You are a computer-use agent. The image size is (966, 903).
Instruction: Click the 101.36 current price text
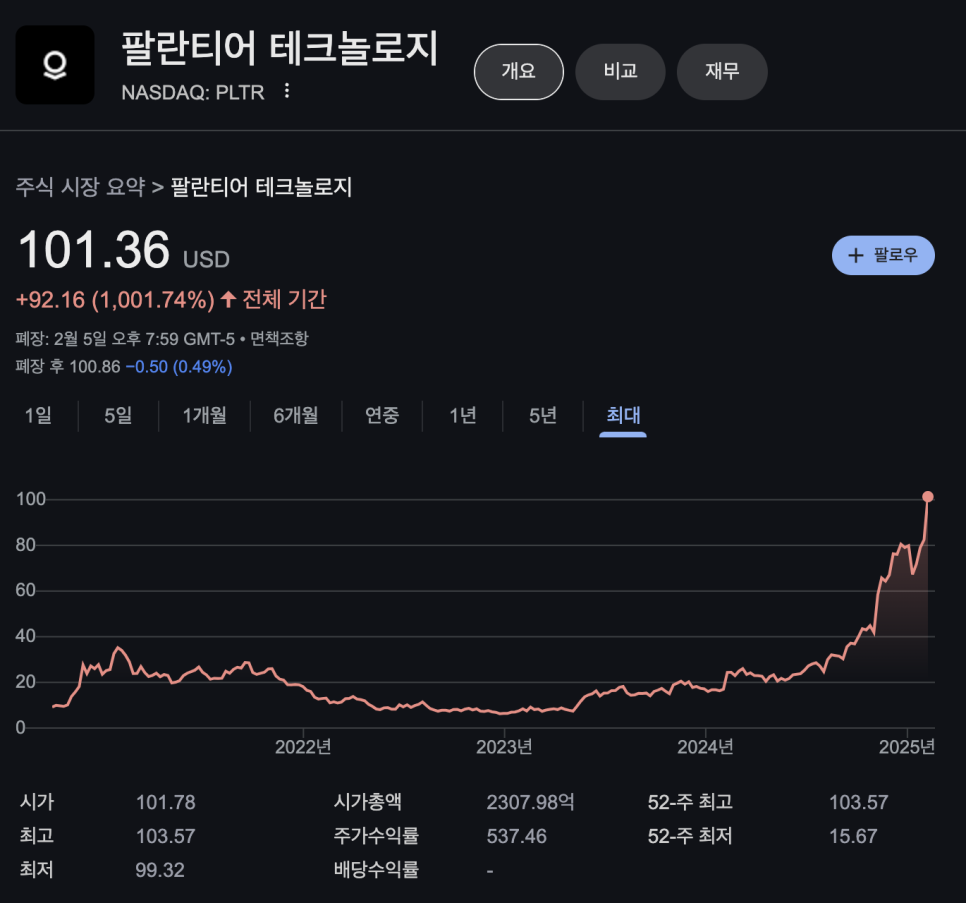[x=94, y=250]
